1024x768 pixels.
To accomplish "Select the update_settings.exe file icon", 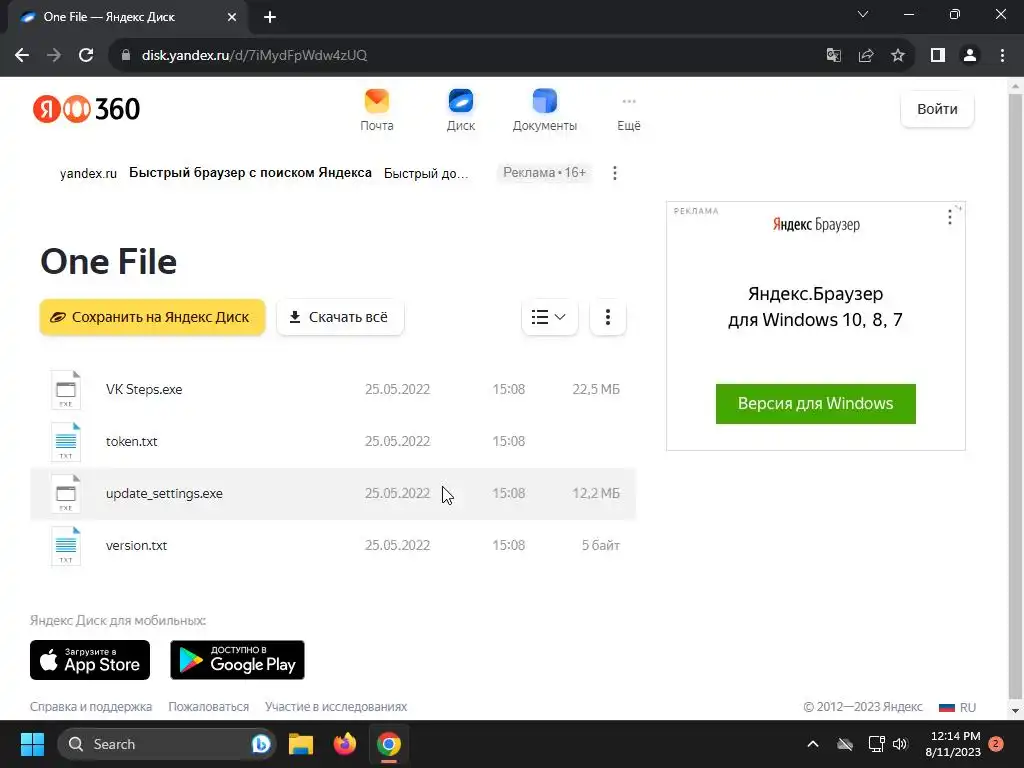I will coord(66,494).
